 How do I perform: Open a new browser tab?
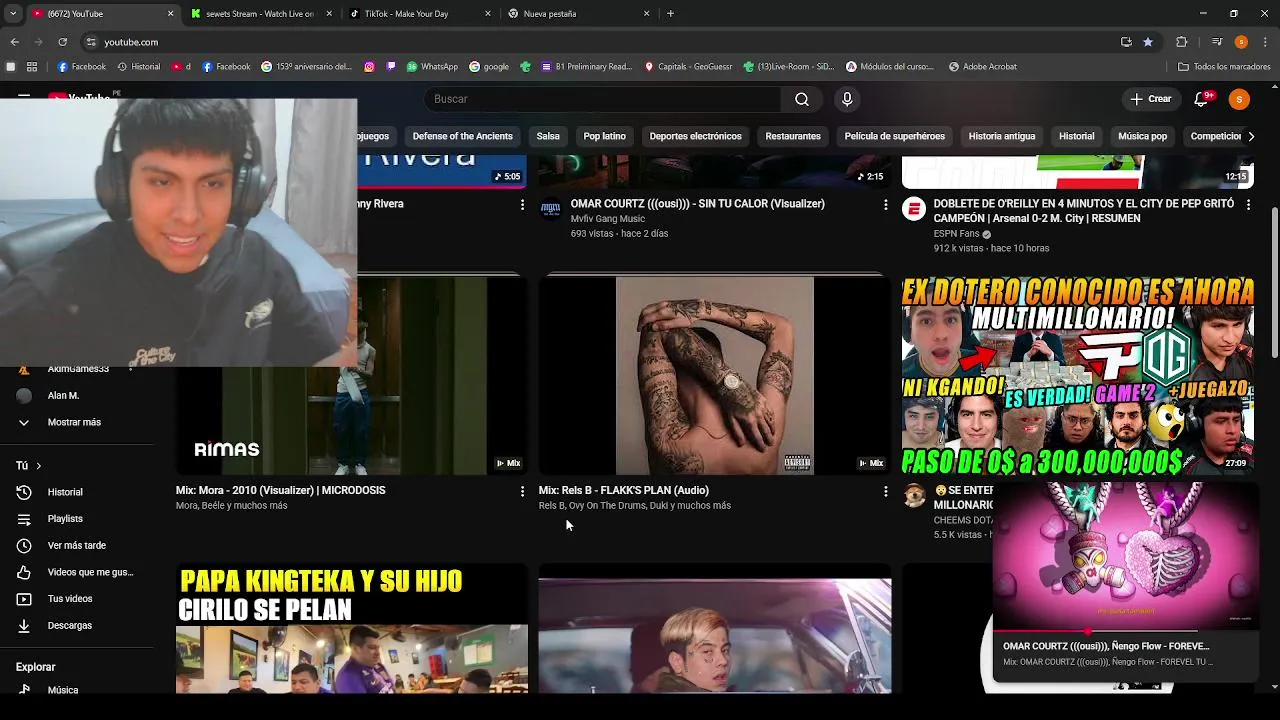pyautogui.click(x=670, y=14)
